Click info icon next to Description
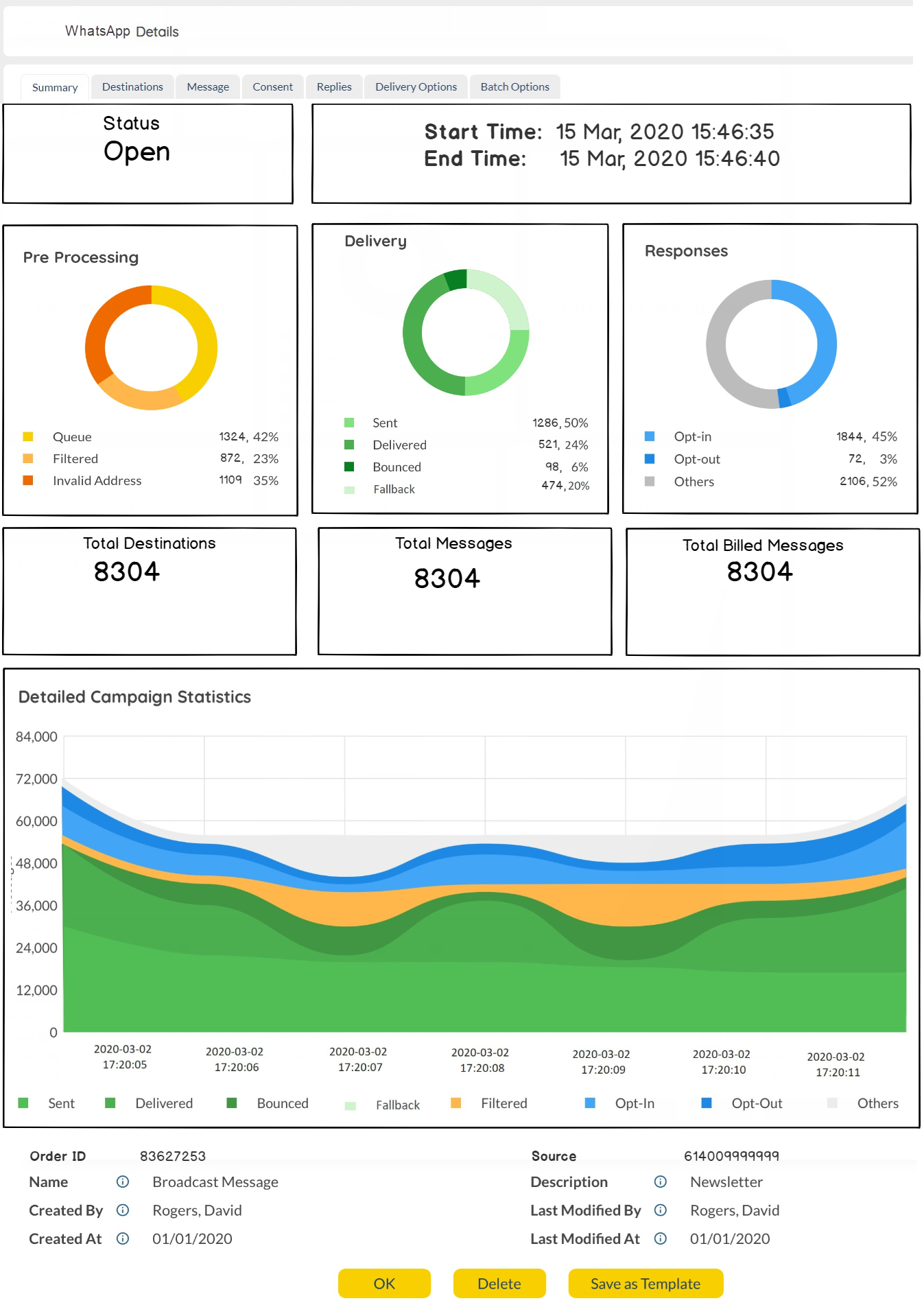 [x=660, y=1182]
